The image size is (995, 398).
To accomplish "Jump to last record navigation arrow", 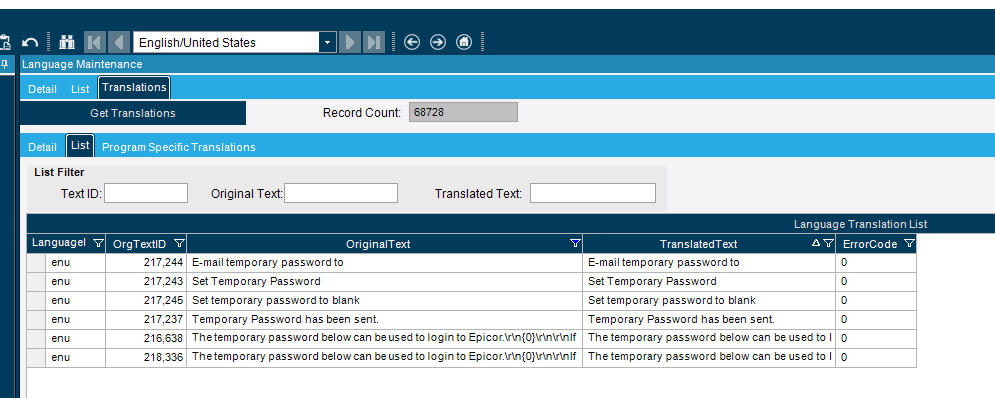I will tap(374, 43).
